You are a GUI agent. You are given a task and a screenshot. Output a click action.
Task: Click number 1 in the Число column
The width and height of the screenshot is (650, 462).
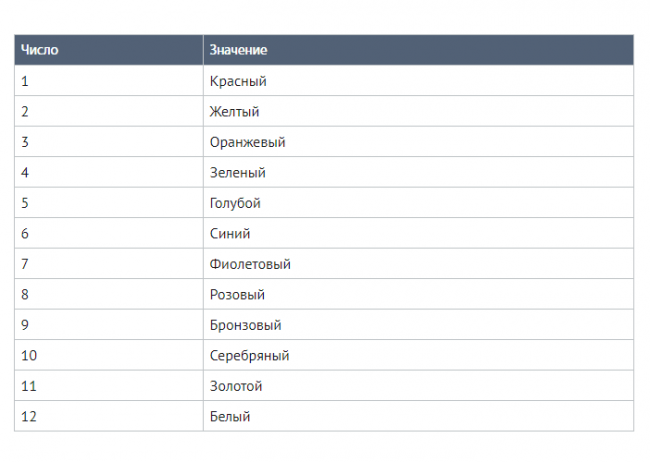pyautogui.click(x=25, y=81)
